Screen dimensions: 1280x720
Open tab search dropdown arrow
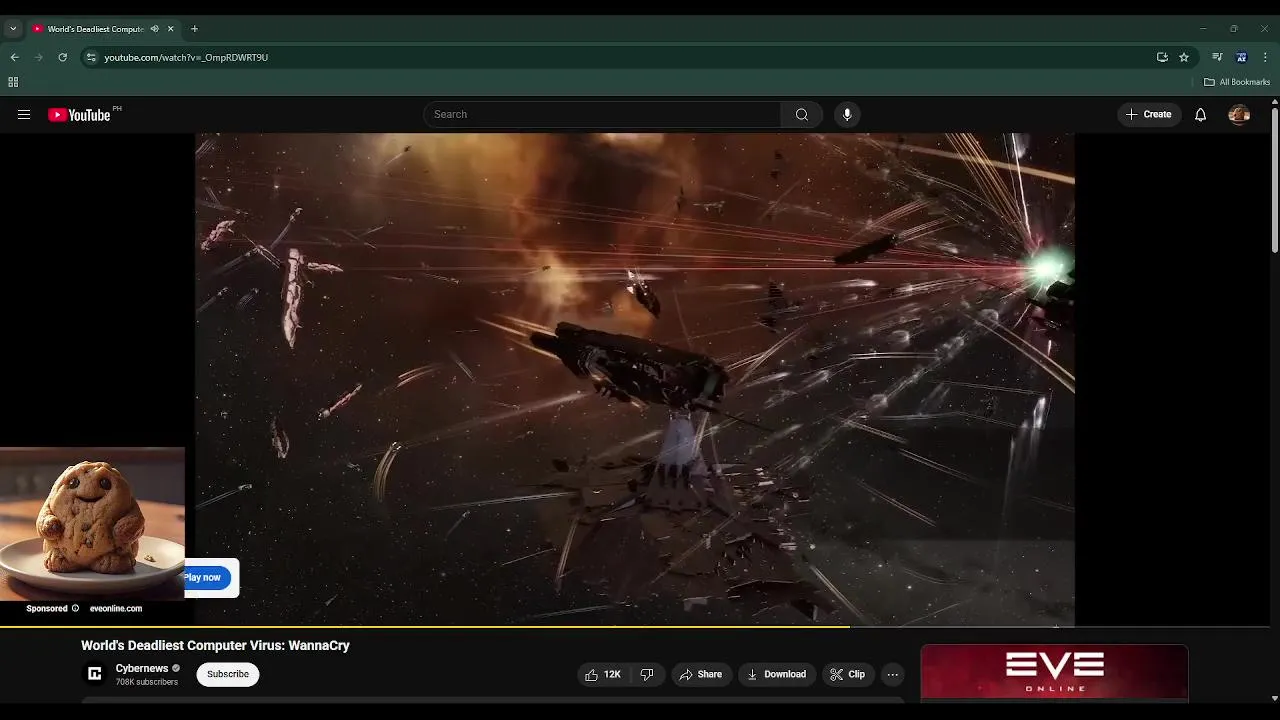[x=13, y=29]
